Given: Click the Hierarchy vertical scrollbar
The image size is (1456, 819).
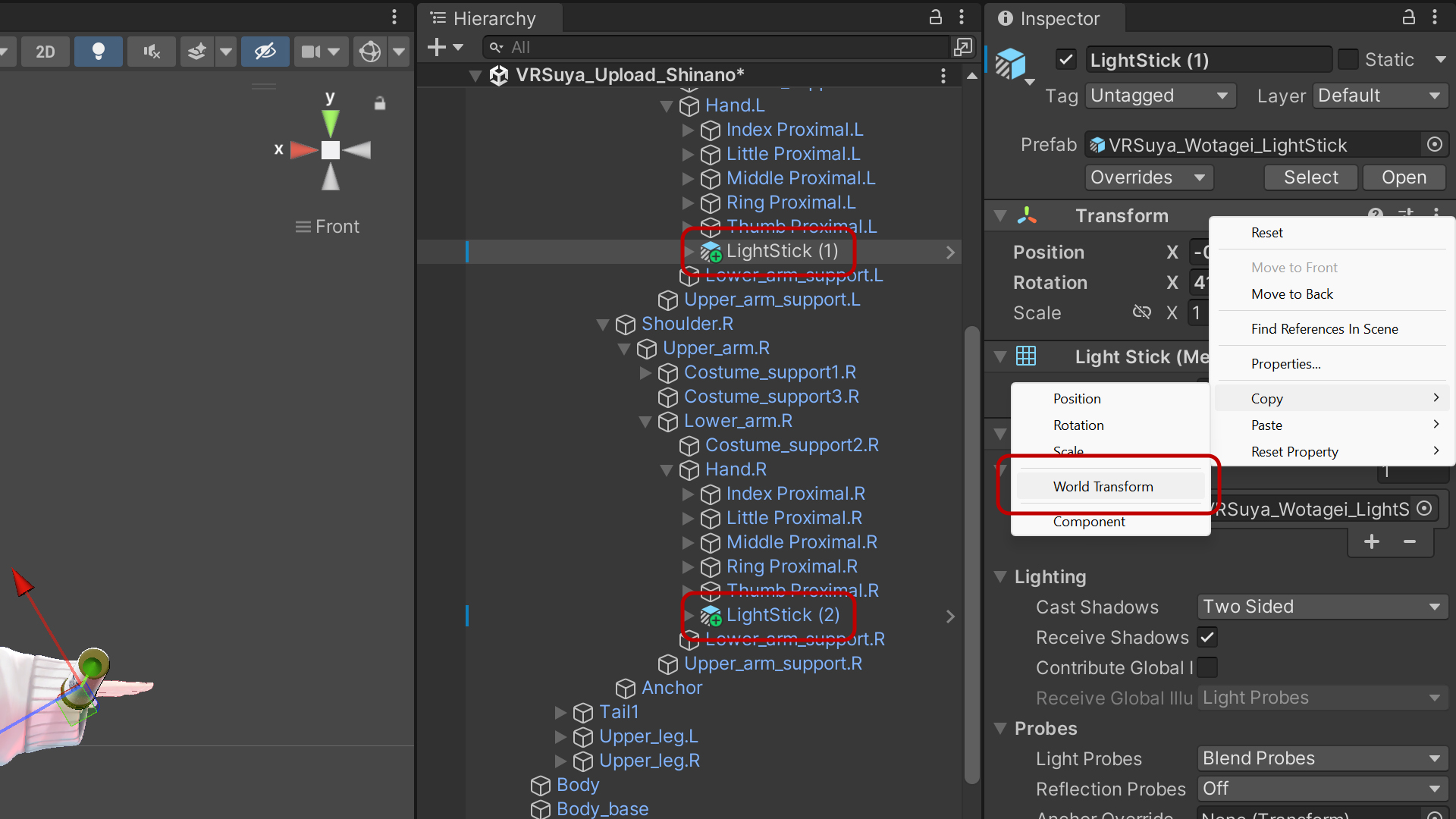Looking at the screenshot, I should pyautogui.click(x=971, y=554).
